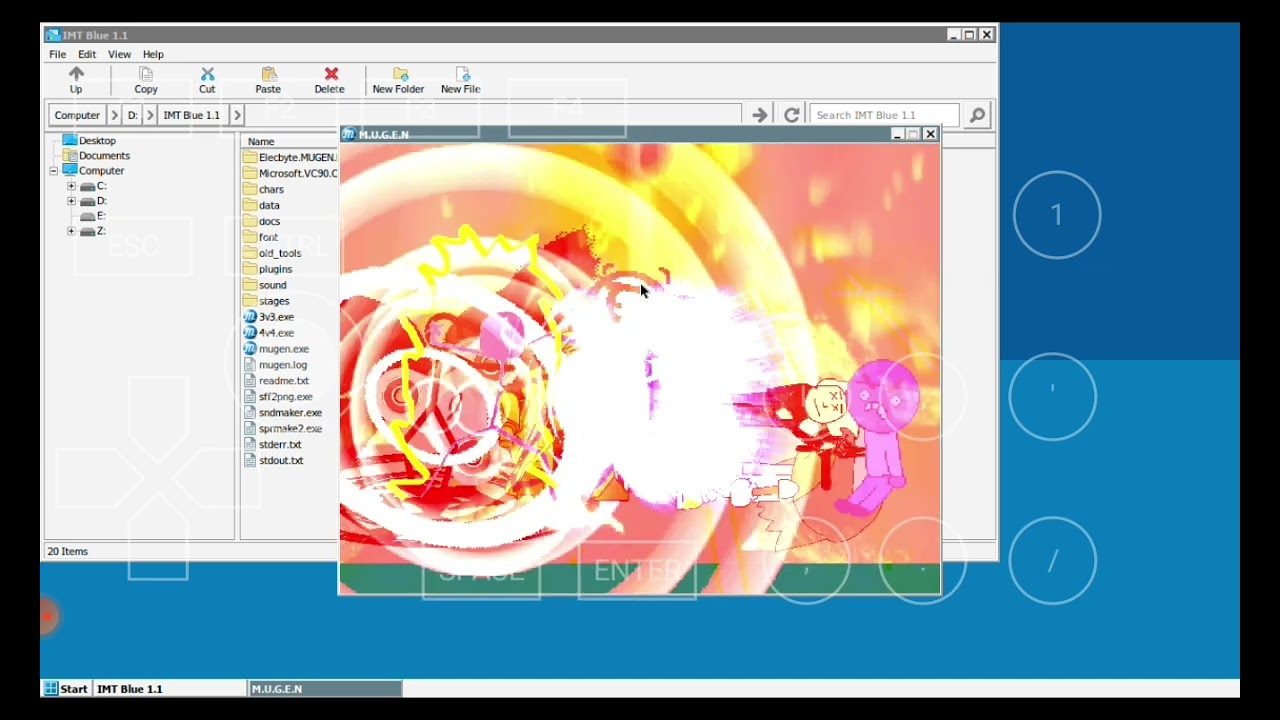Select the font folder

click(x=261, y=237)
